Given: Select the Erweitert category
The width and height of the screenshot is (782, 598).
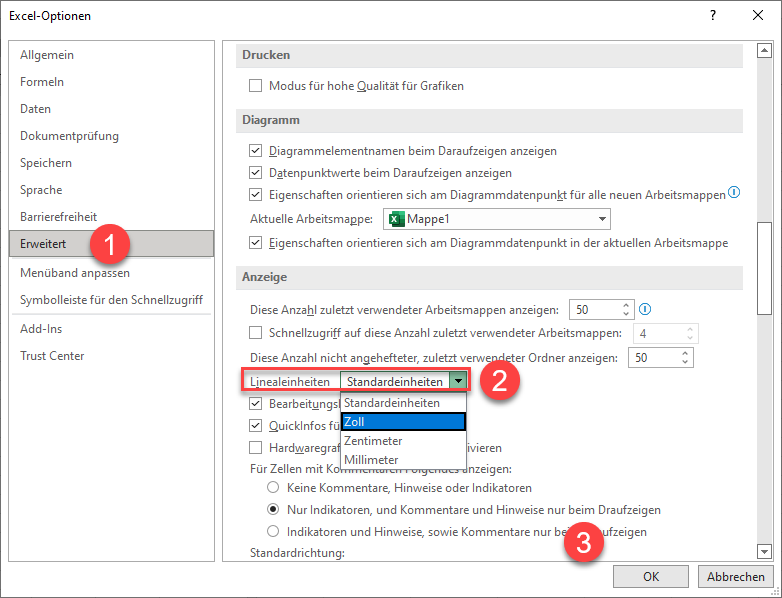Looking at the screenshot, I should click(111, 243).
